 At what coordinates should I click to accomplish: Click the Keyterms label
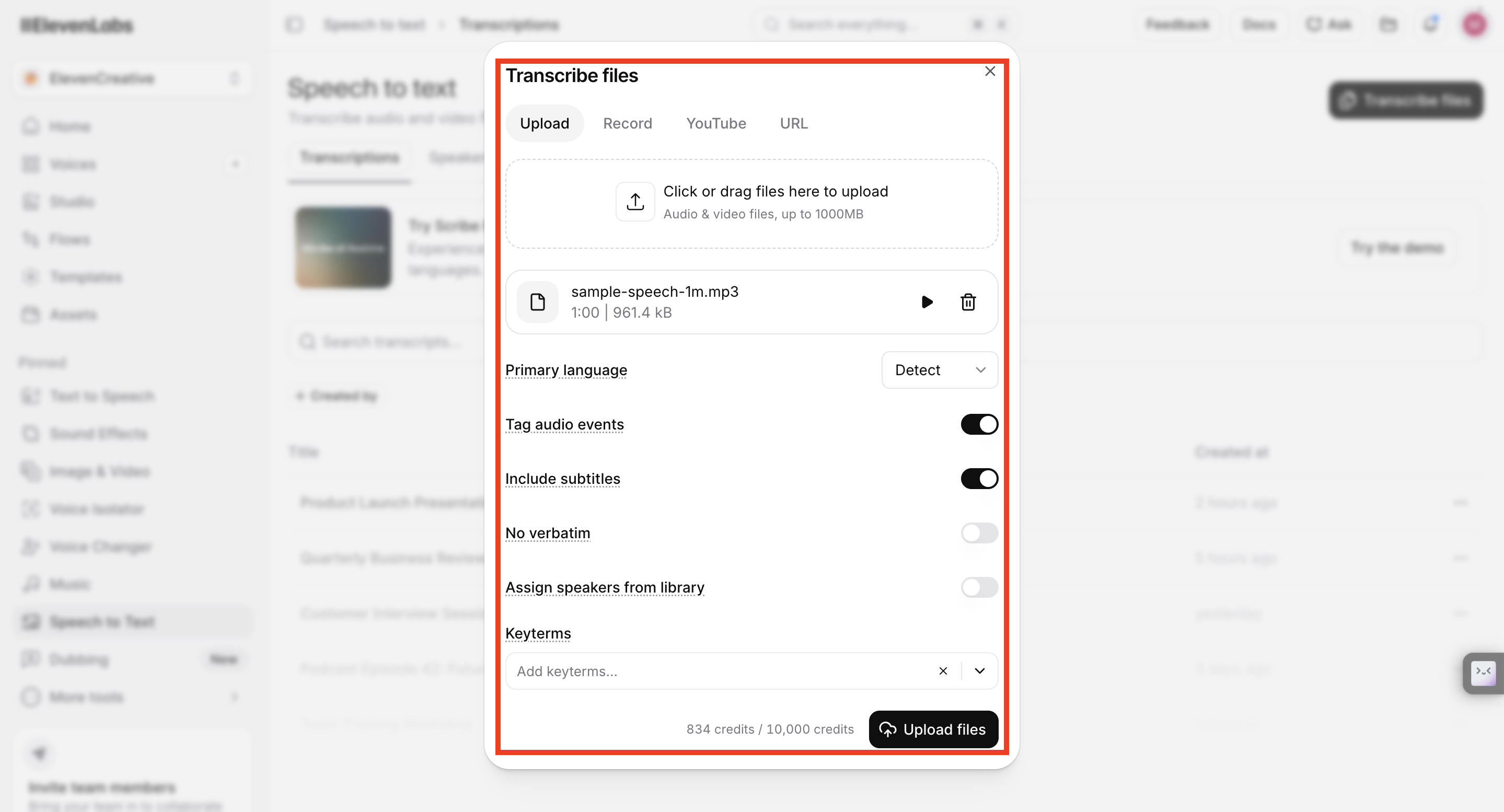pos(538,633)
